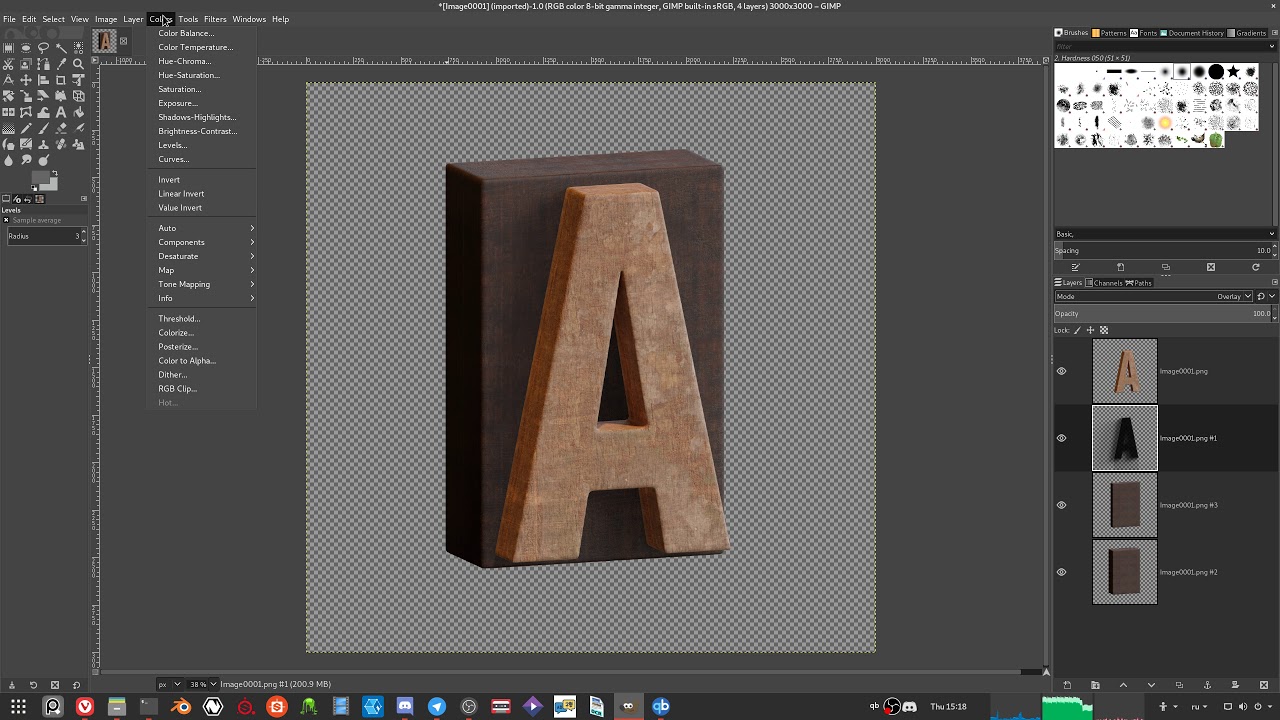Hide the top Image0001.png layer

[x=1062, y=371]
